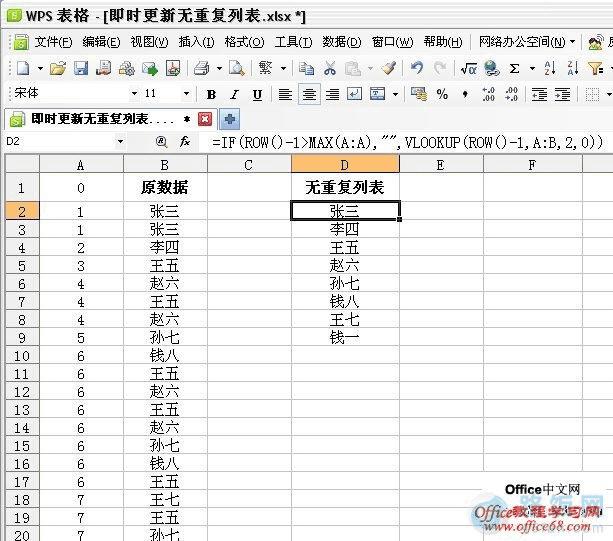The width and height of the screenshot is (613, 541).
Task: Expand the New document dropdown arrow
Action: (40, 69)
